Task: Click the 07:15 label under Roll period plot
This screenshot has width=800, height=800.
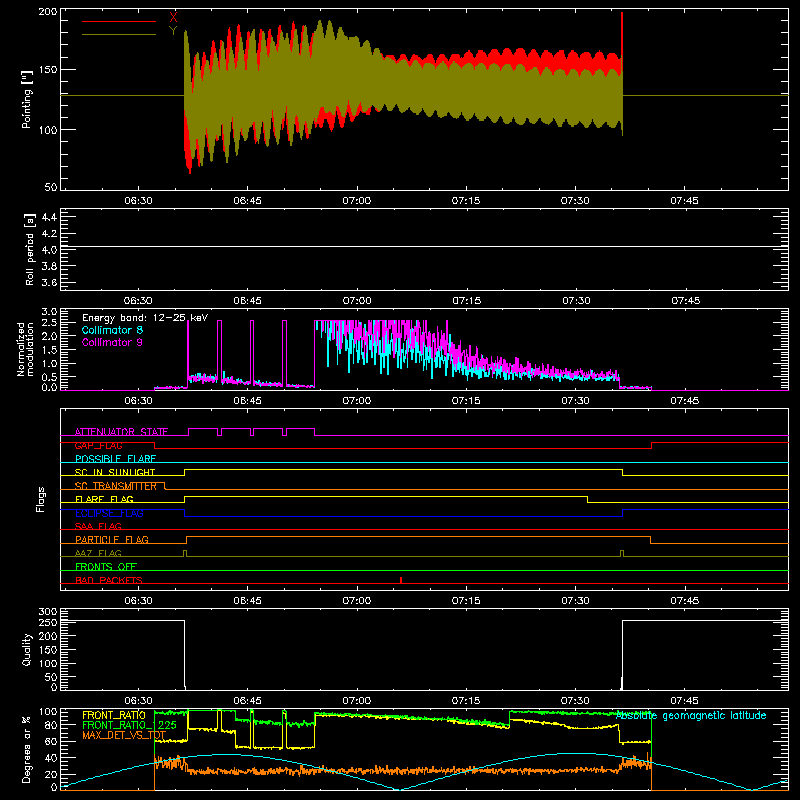Action: (466, 301)
